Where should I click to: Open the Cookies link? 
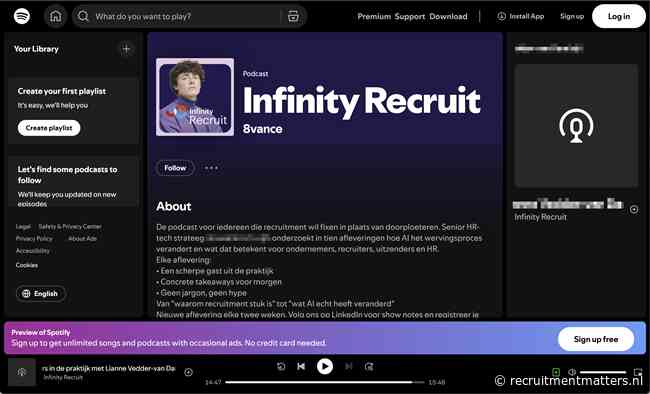[27, 265]
